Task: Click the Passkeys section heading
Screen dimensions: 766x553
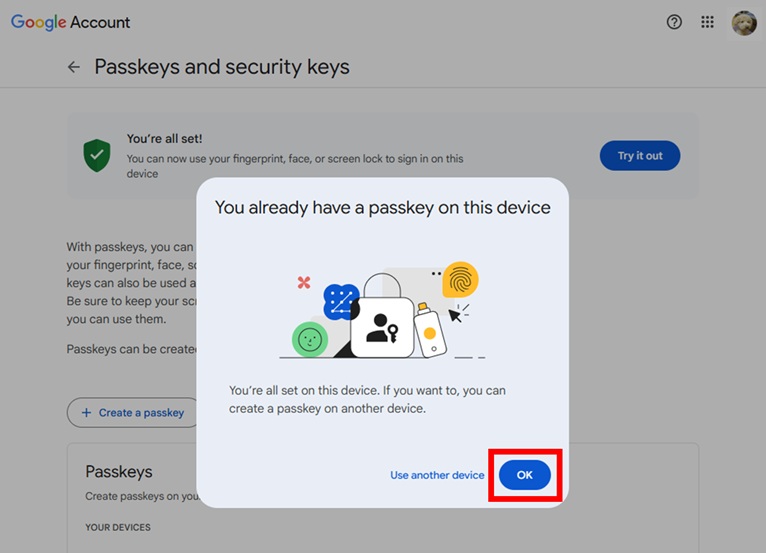Action: coord(119,471)
